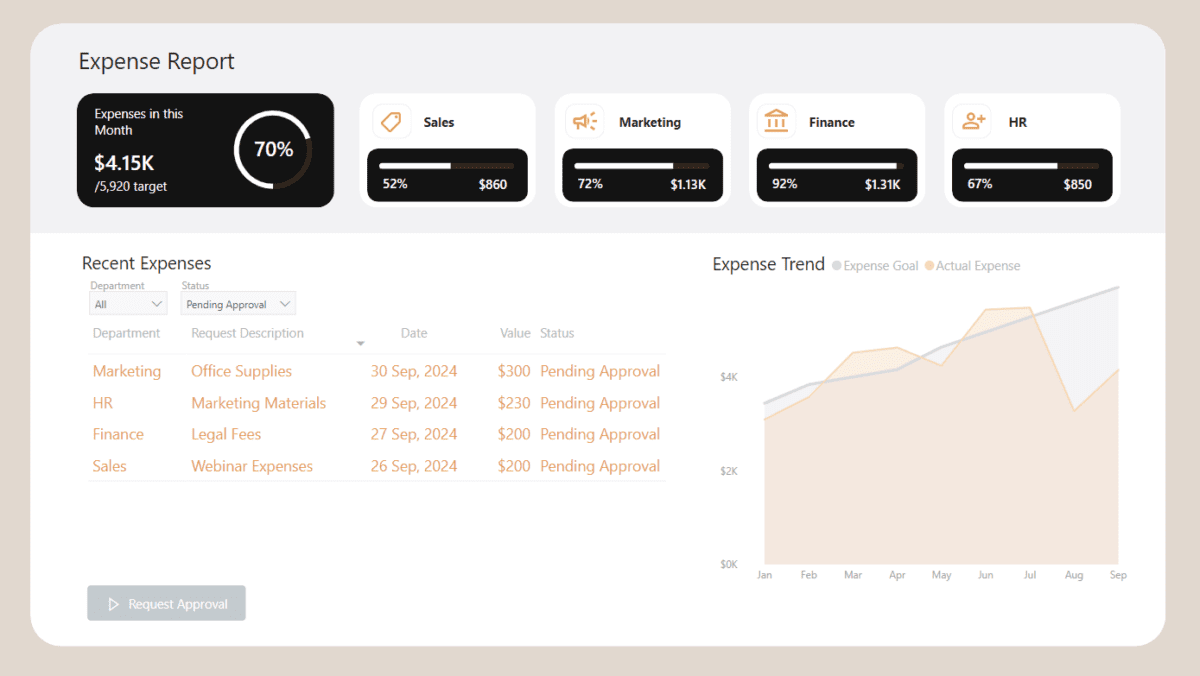
Task: Click the 70% circular progress gauge
Action: [274, 148]
